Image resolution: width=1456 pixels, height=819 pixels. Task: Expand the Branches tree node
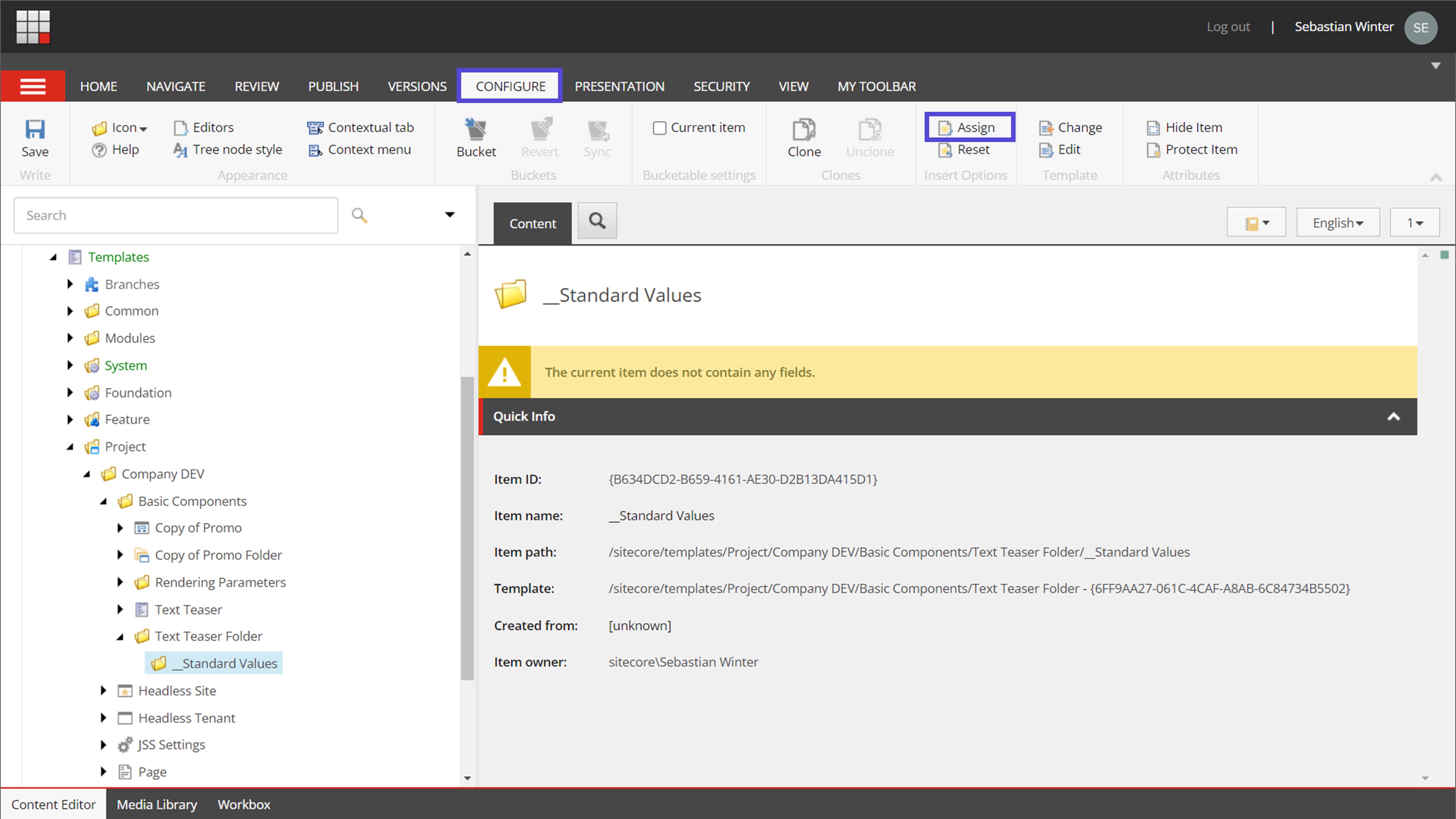point(70,284)
